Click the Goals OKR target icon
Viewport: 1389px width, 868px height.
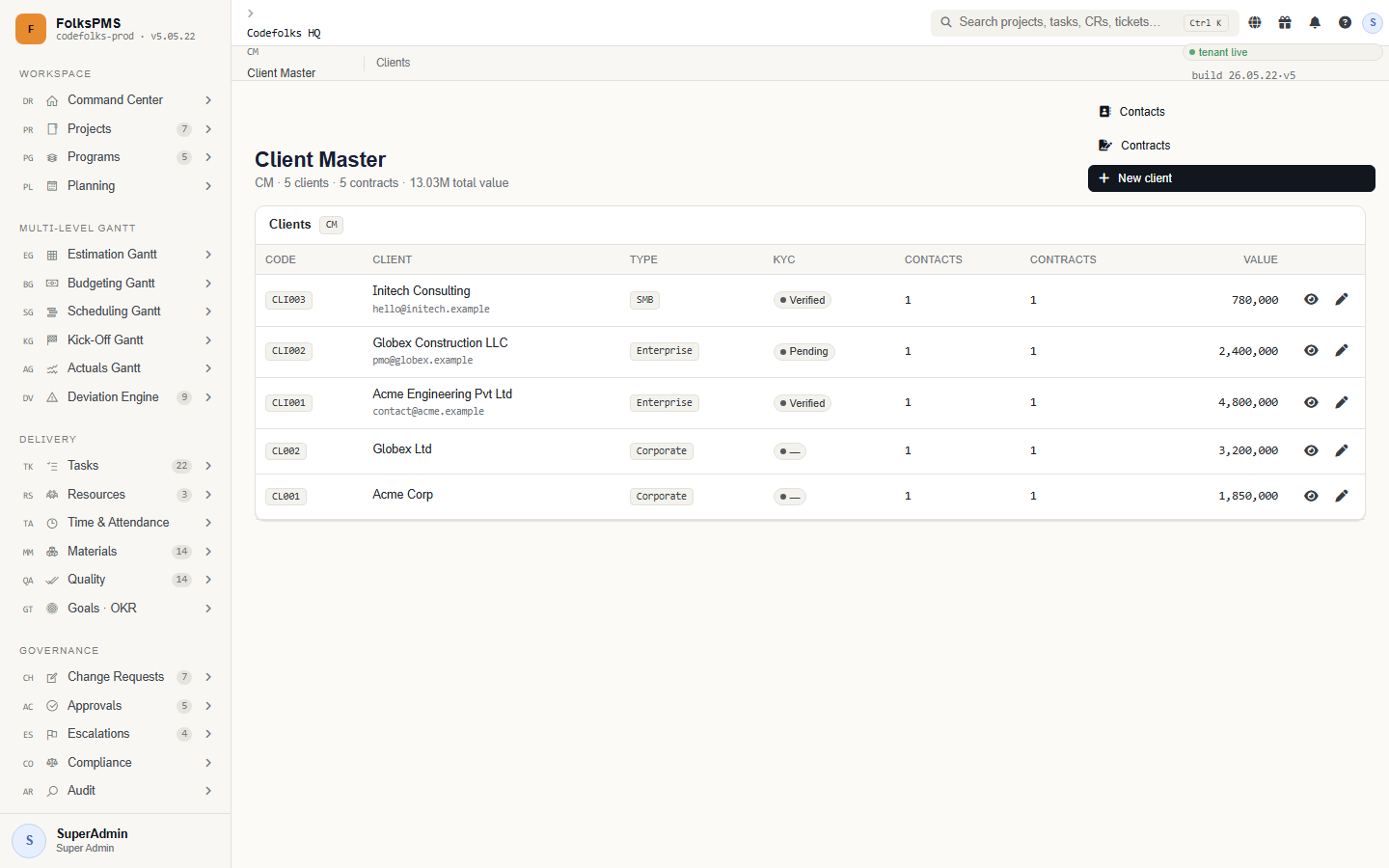pos(52,609)
